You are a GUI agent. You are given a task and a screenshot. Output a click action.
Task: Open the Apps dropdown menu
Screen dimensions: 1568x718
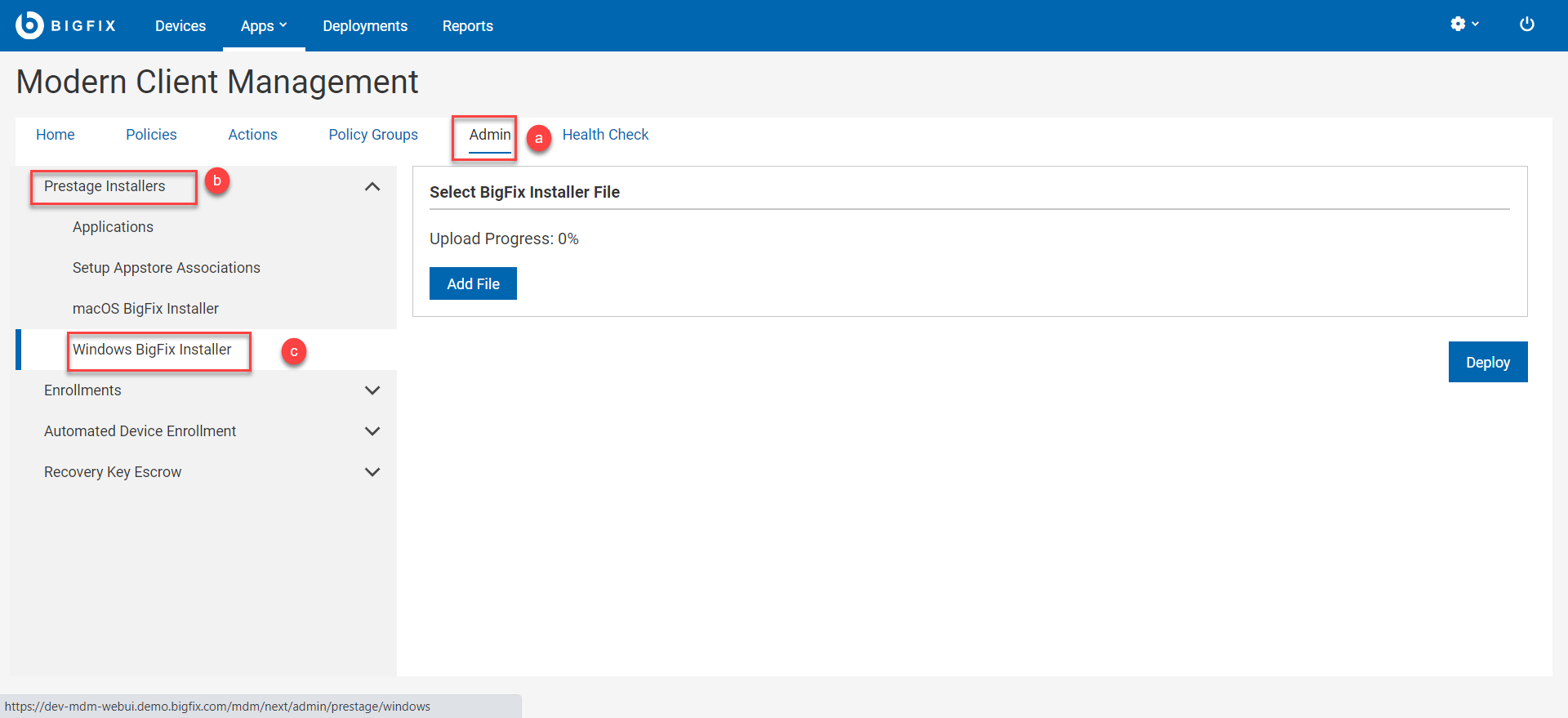click(264, 26)
